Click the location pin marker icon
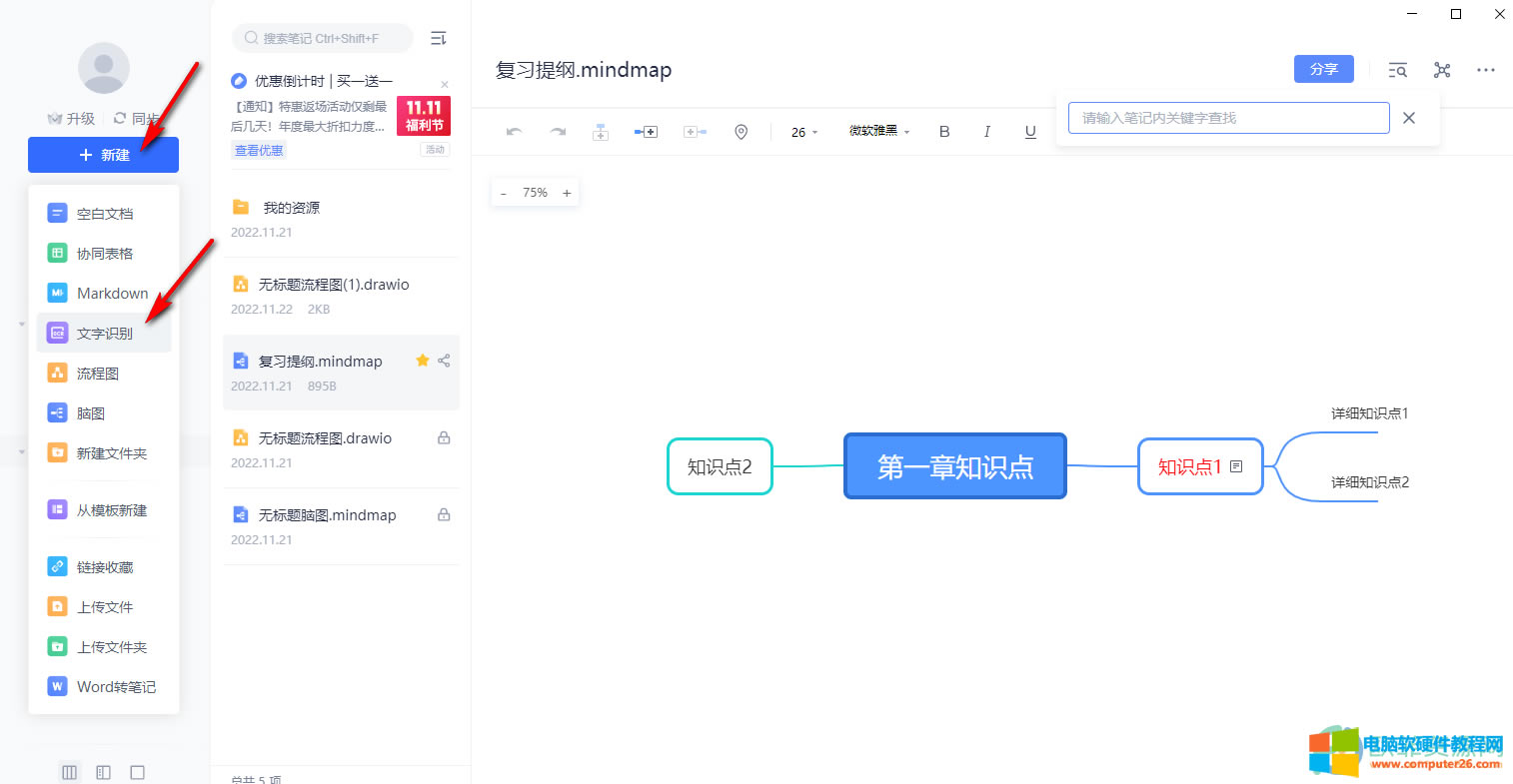 pyautogui.click(x=741, y=132)
